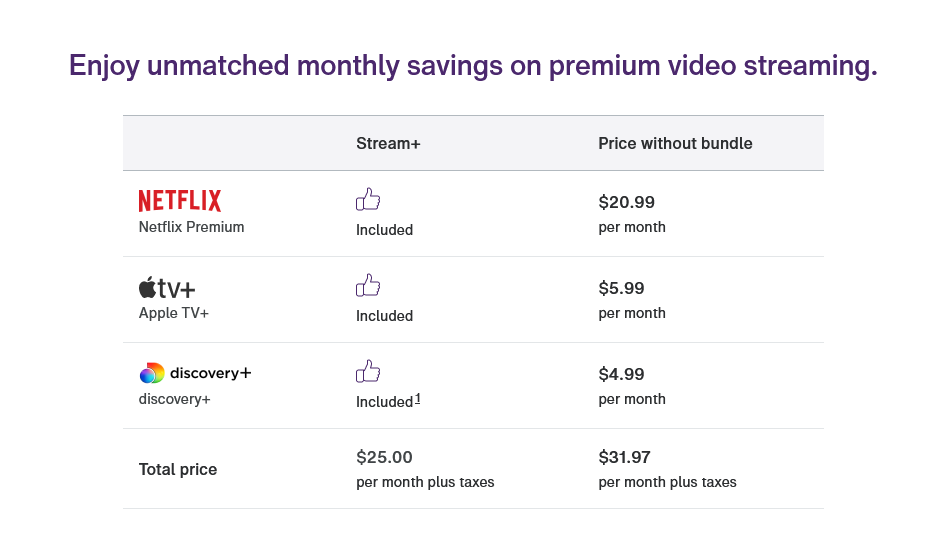The height and width of the screenshot is (542, 927).
Task: Click the Included text in Netflix row
Action: [384, 230]
